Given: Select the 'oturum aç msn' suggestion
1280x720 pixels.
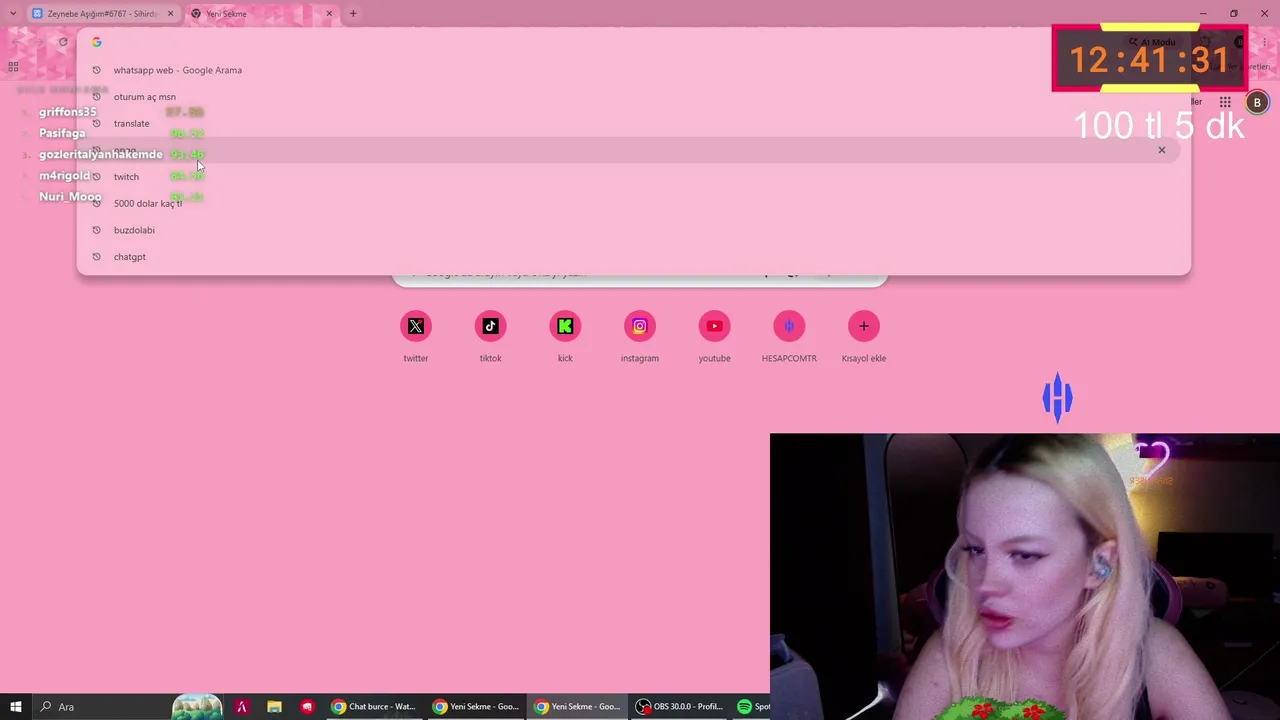Looking at the screenshot, I should click(634, 97).
